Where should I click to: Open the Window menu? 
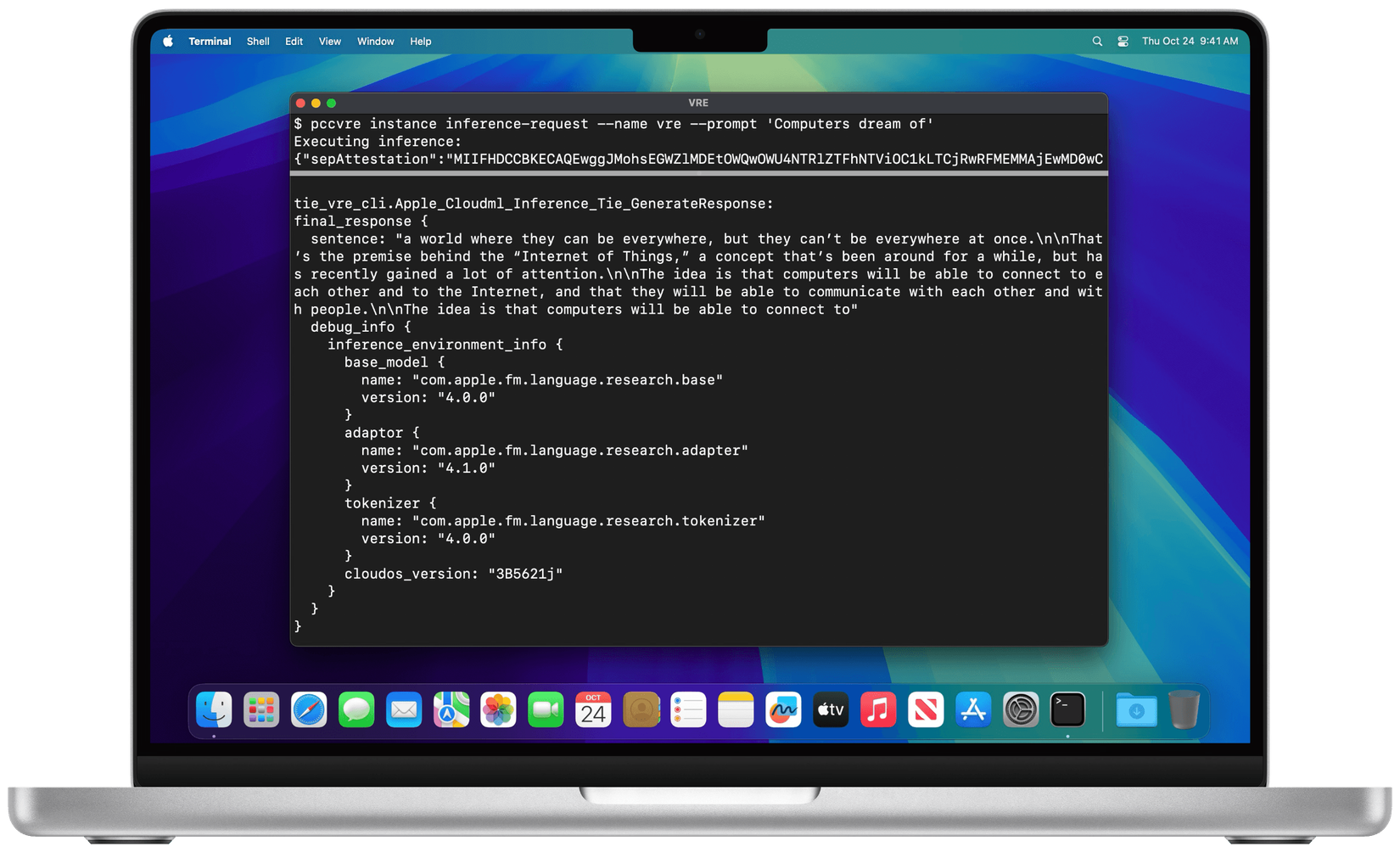pyautogui.click(x=375, y=41)
